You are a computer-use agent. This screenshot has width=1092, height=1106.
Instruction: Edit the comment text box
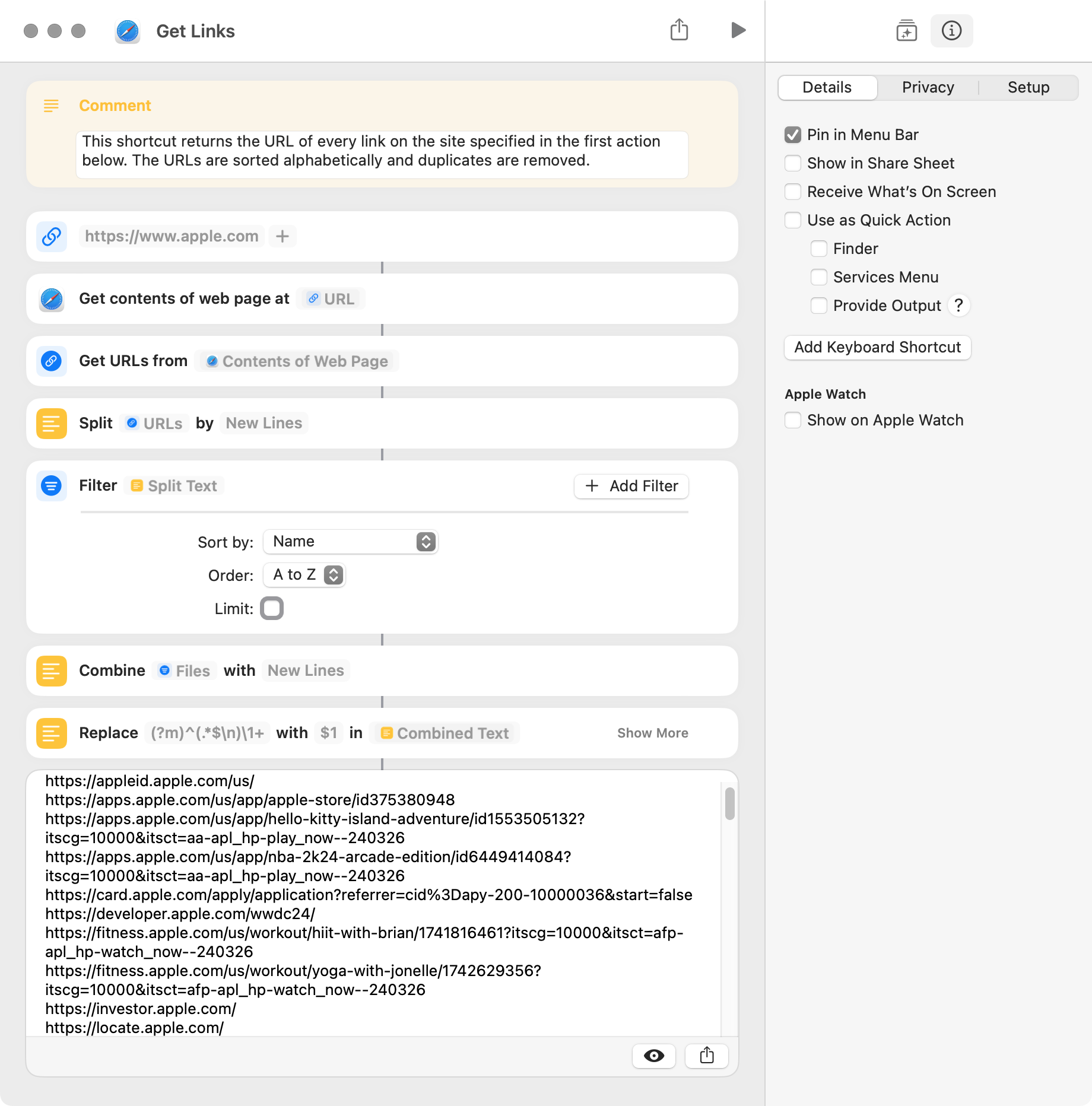tap(382, 154)
